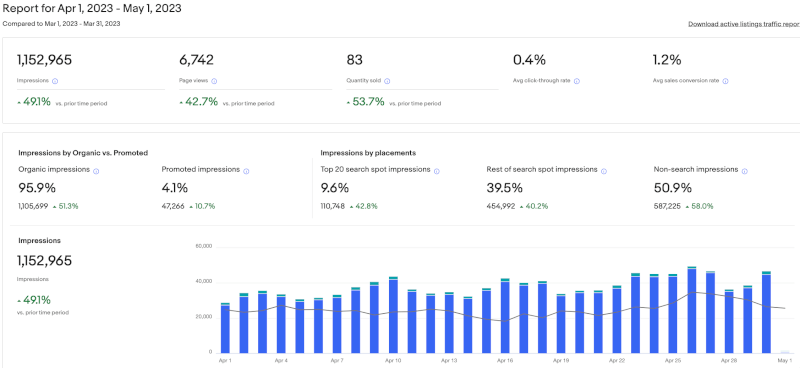800x368 pixels.
Task: Click the 'Report for Apr 1, 2023 - May 1, 2023' heading
Action: [x=92, y=9]
